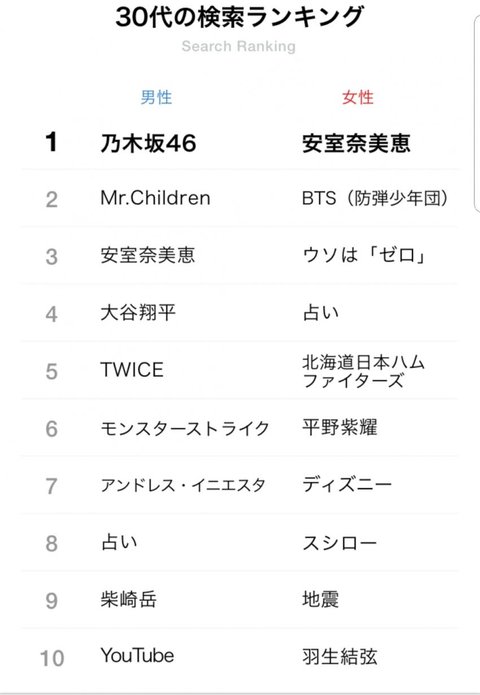Select the YouTube entry
The width and height of the screenshot is (480, 695).
click(x=137, y=656)
